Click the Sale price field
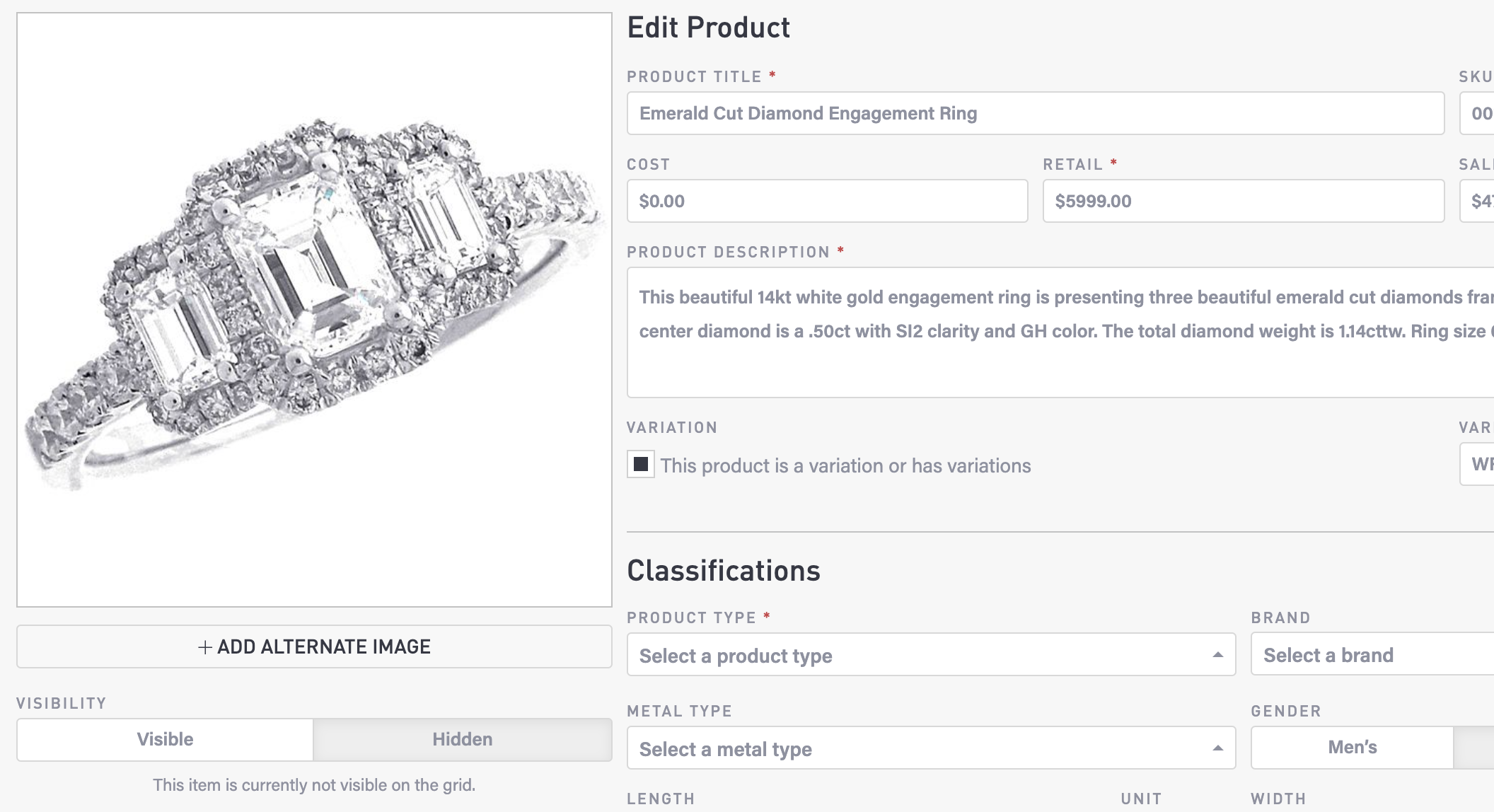1494x812 pixels. [x=1478, y=201]
